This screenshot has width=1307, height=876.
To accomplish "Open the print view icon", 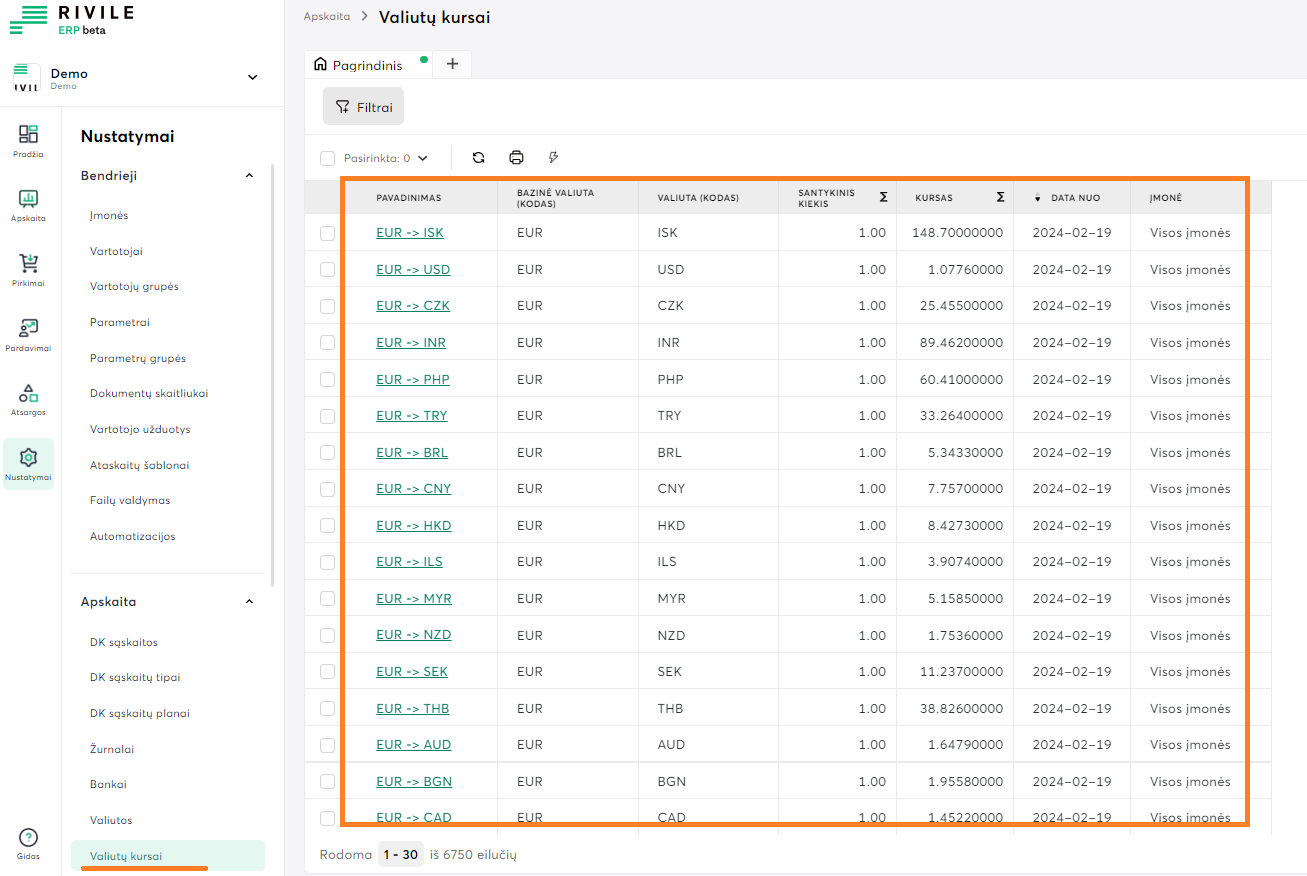I will (516, 157).
